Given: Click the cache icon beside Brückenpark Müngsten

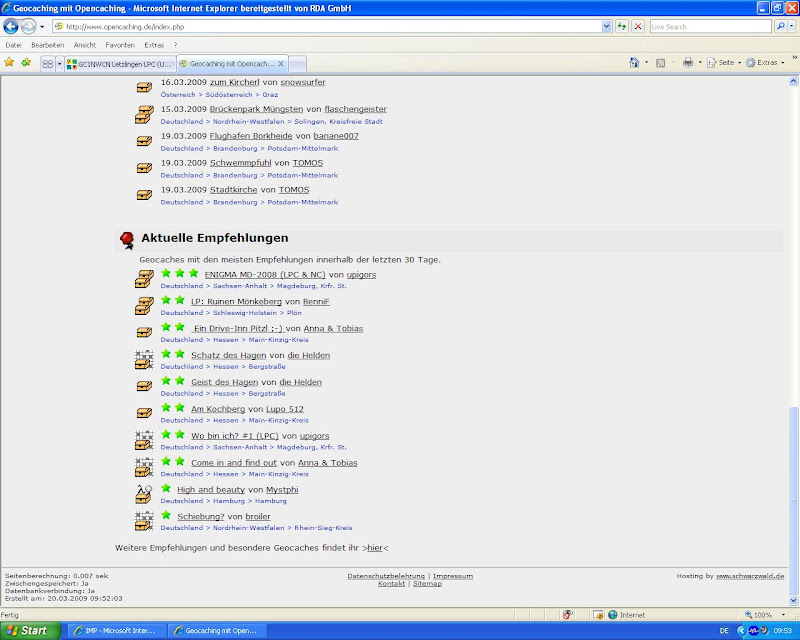Looking at the screenshot, I should tap(144, 115).
